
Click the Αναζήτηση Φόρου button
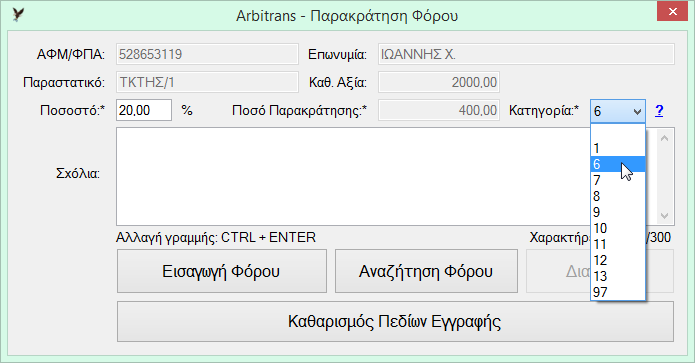(426, 271)
